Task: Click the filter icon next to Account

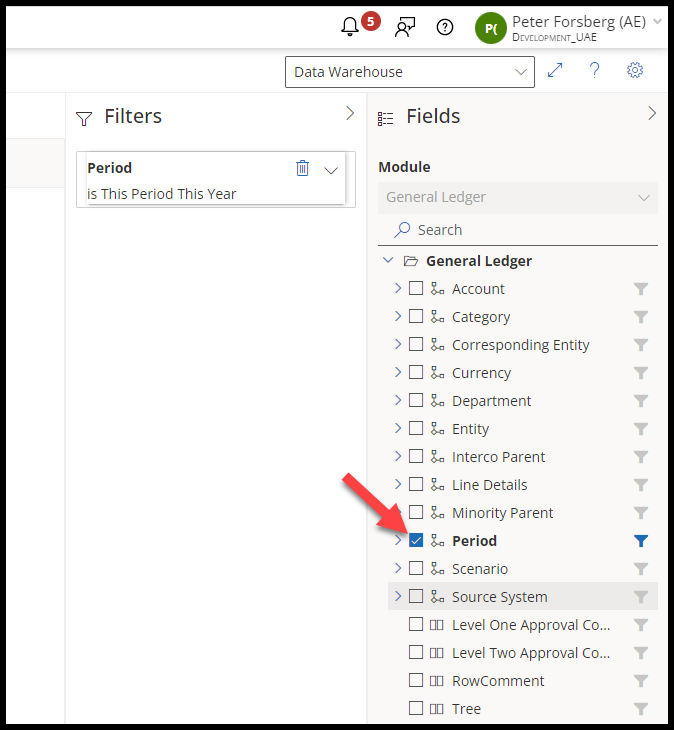Action: click(x=641, y=289)
